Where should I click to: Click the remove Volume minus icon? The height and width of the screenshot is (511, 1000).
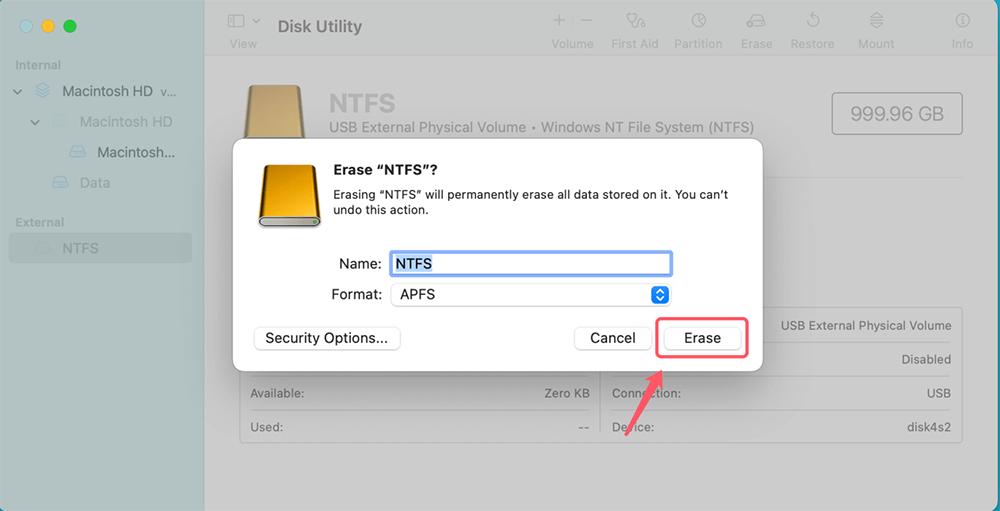point(586,20)
